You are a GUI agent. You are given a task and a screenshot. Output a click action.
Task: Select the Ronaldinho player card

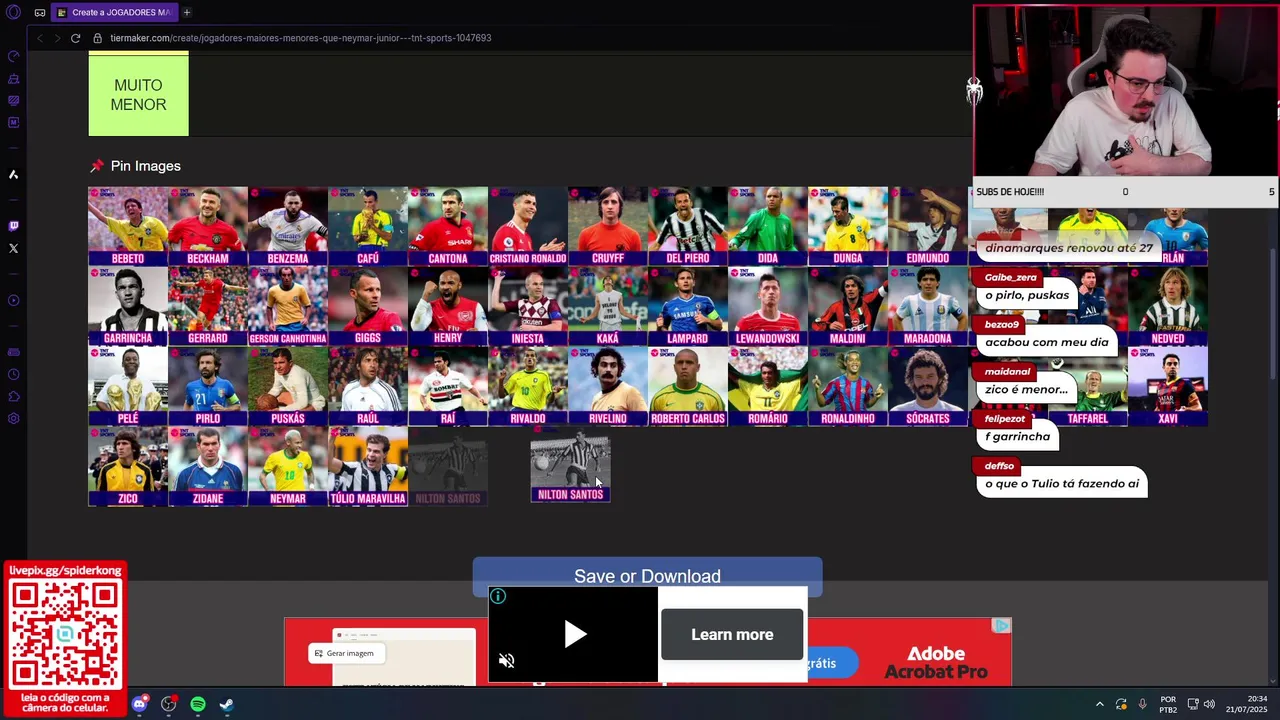[x=848, y=386]
